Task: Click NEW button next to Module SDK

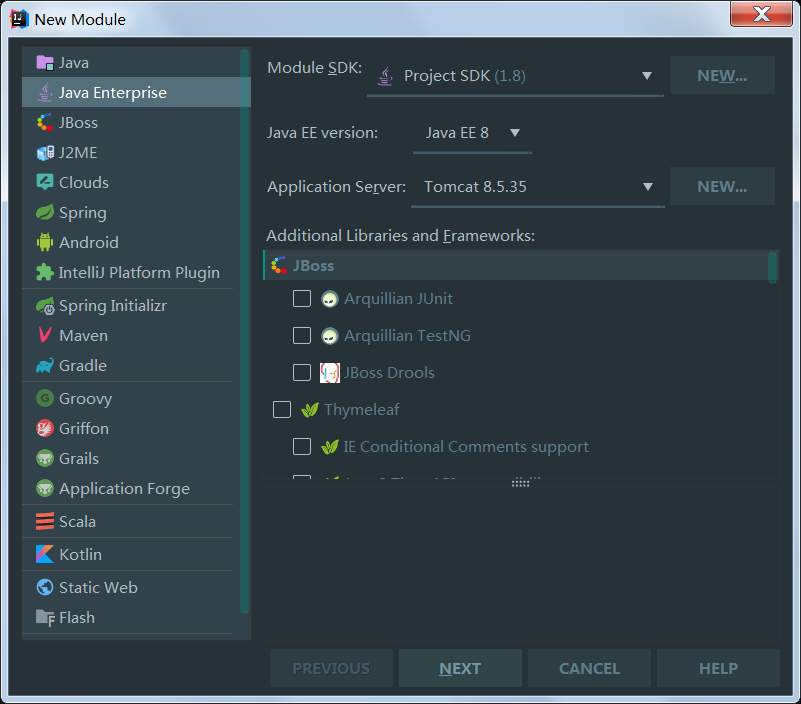Action: point(722,76)
